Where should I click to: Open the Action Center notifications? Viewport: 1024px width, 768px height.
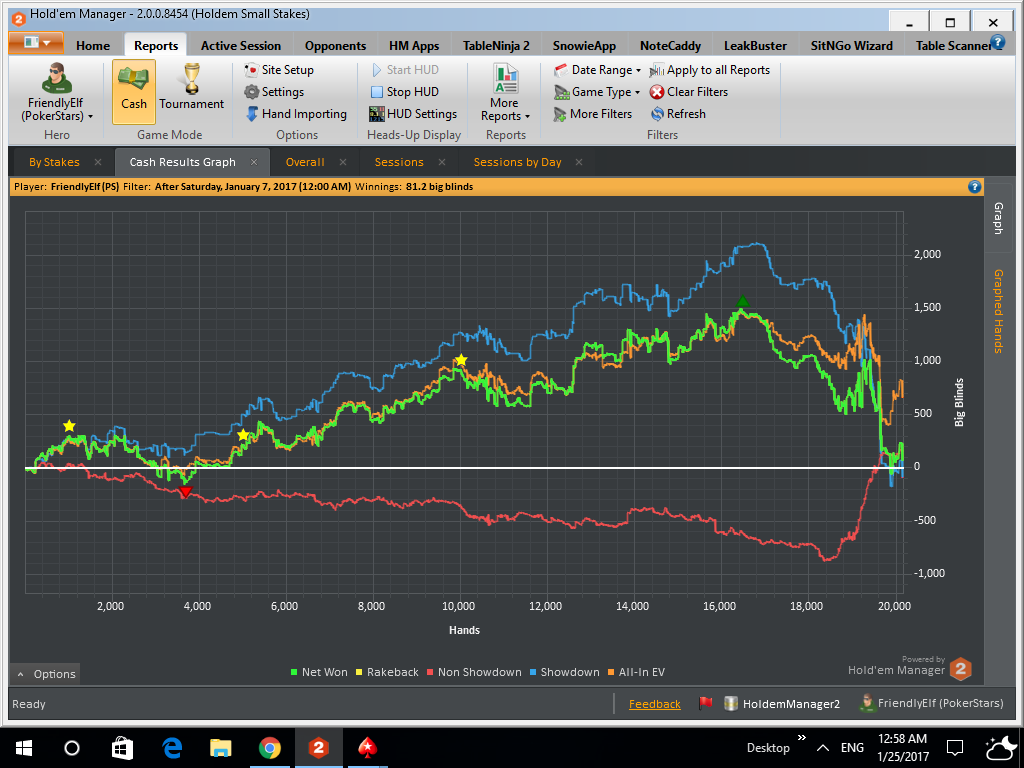955,747
